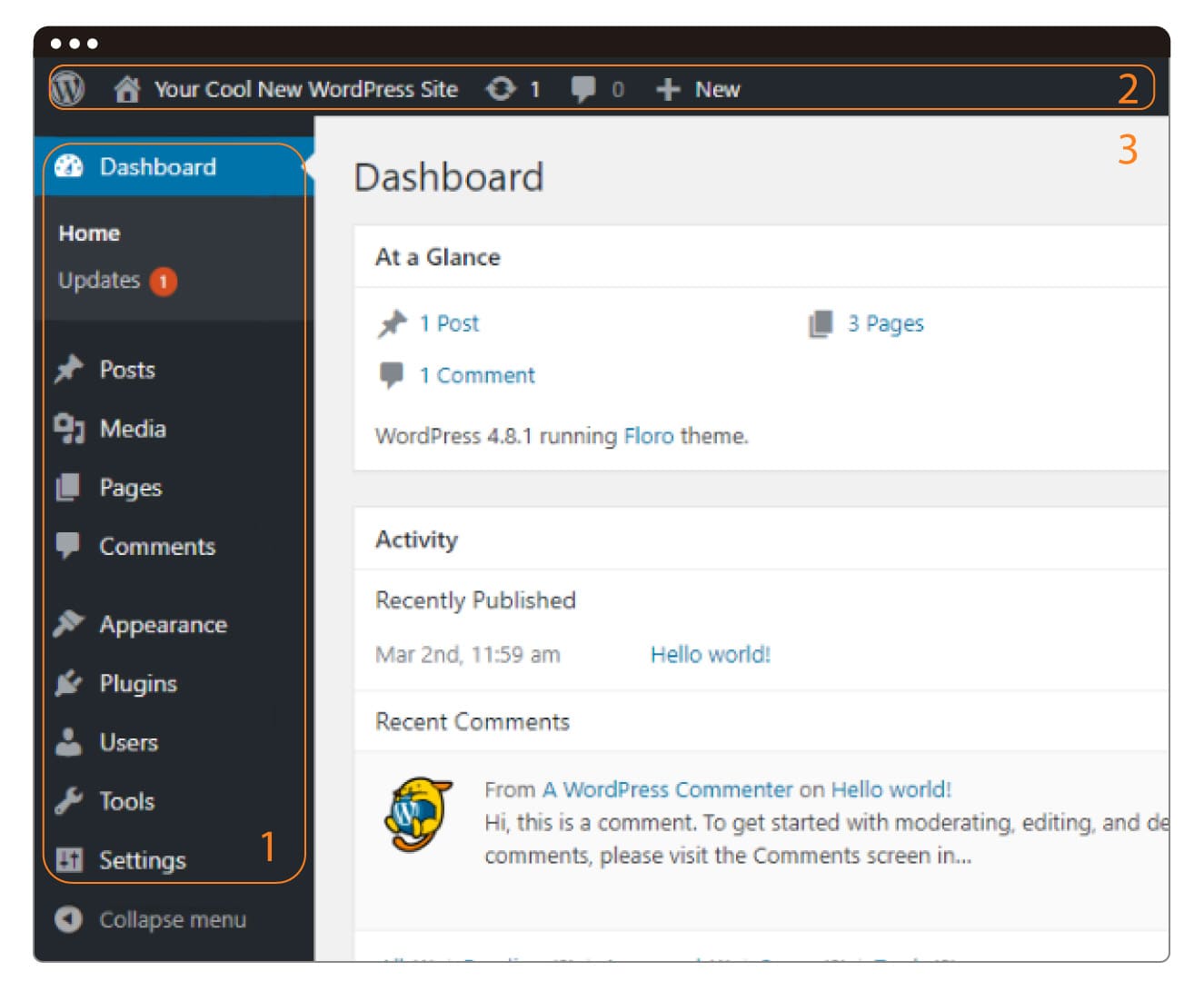Image resolution: width=1204 pixels, height=991 pixels.
Task: Click the orange Updates count badge
Action: [164, 282]
